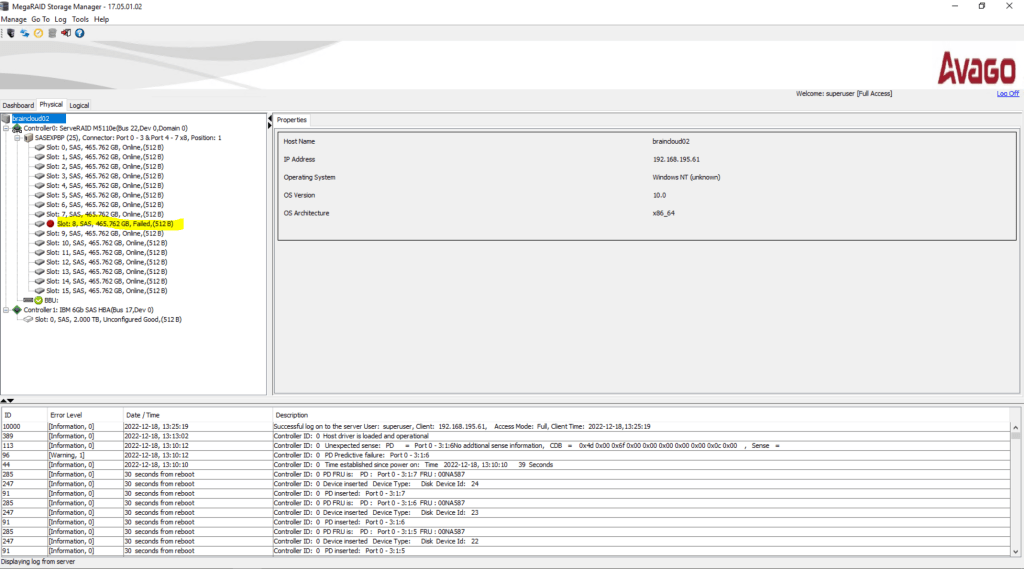
Task: Click the Controller1 IBM SAS HBA chip icon
Action: (17, 310)
